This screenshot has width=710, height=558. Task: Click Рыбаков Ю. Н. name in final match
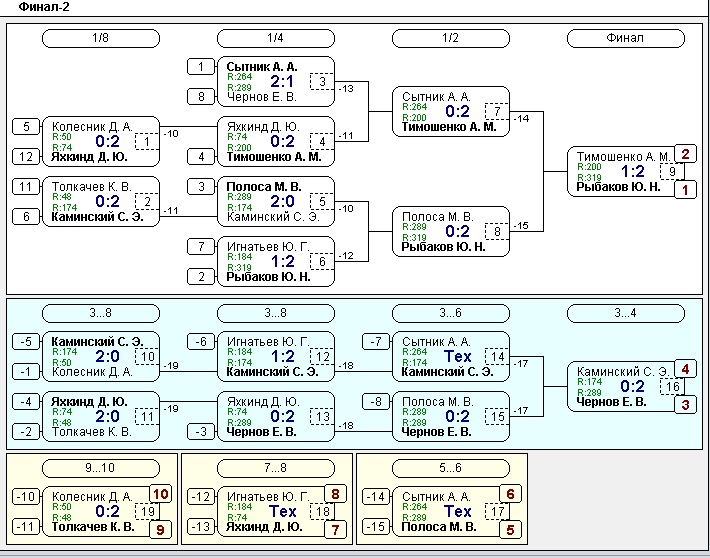pyautogui.click(x=618, y=187)
